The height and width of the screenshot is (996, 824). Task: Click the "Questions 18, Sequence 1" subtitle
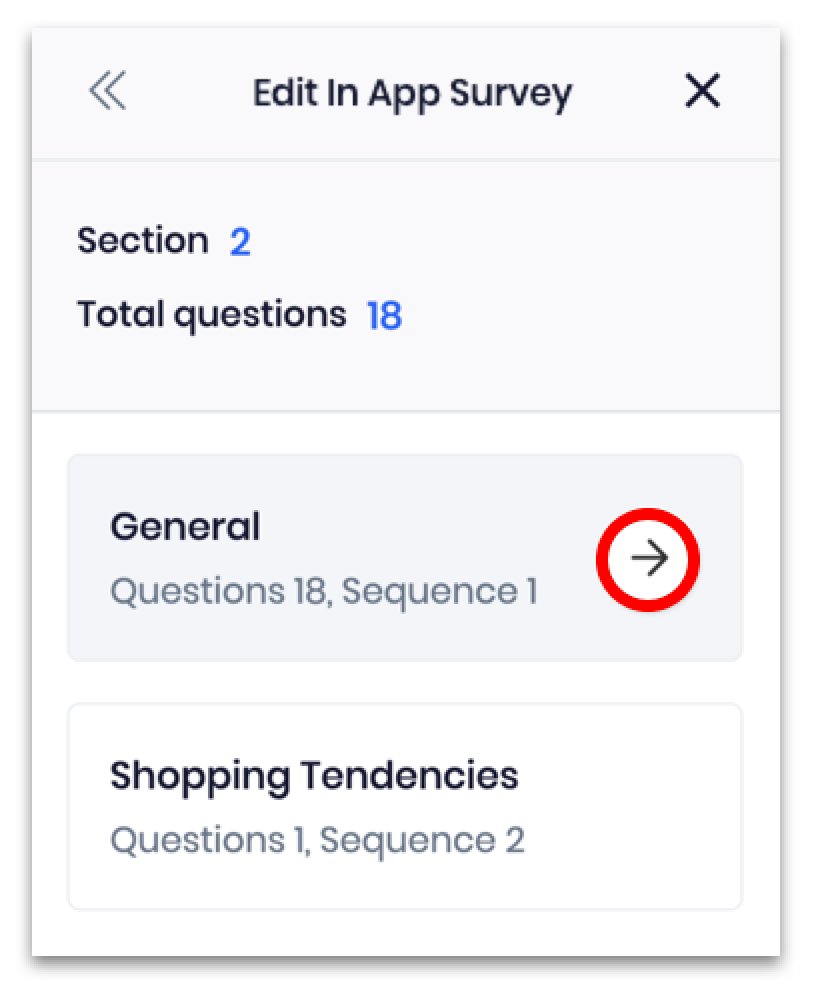coord(323,591)
